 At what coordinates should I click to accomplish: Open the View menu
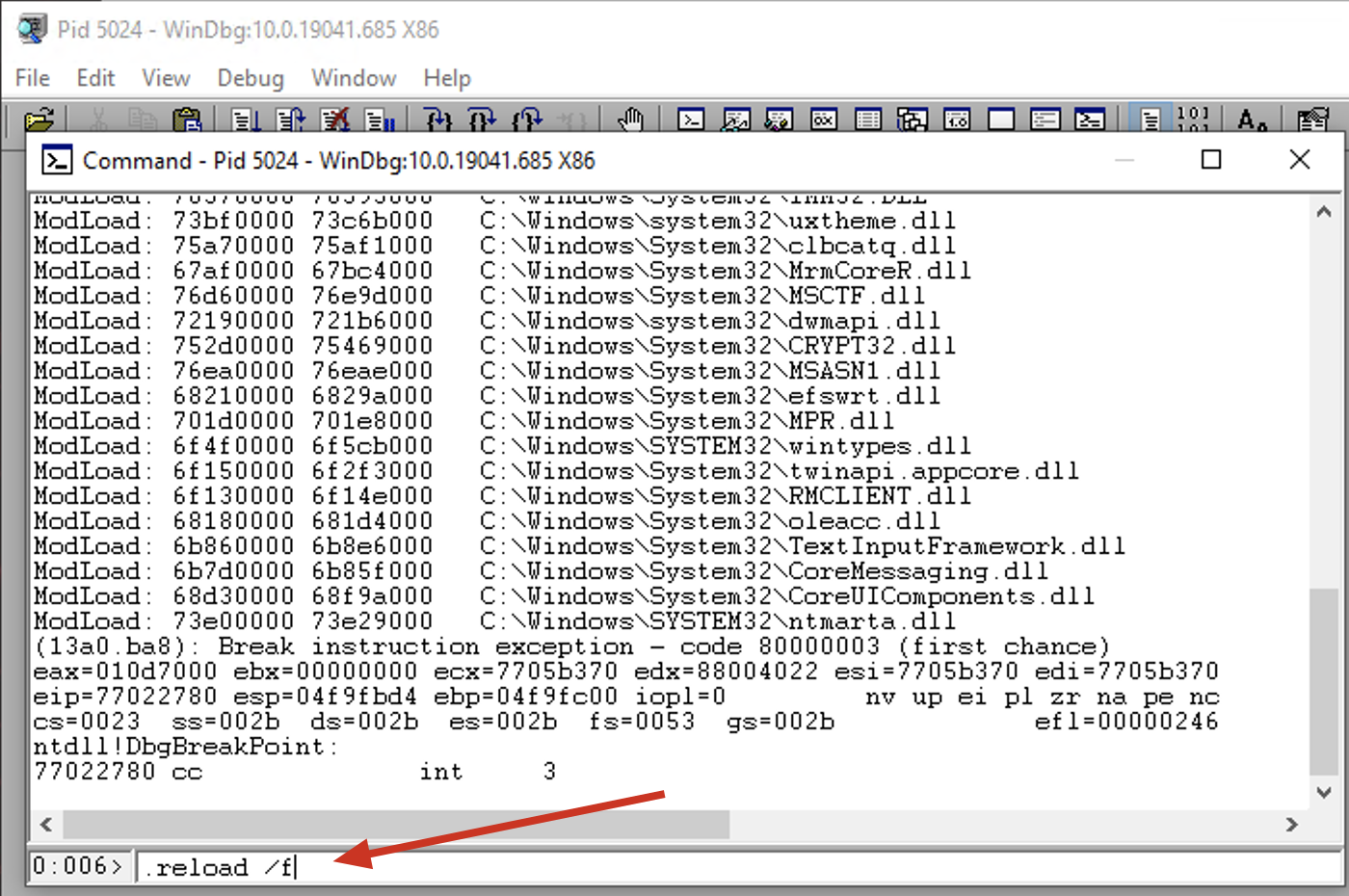[166, 78]
